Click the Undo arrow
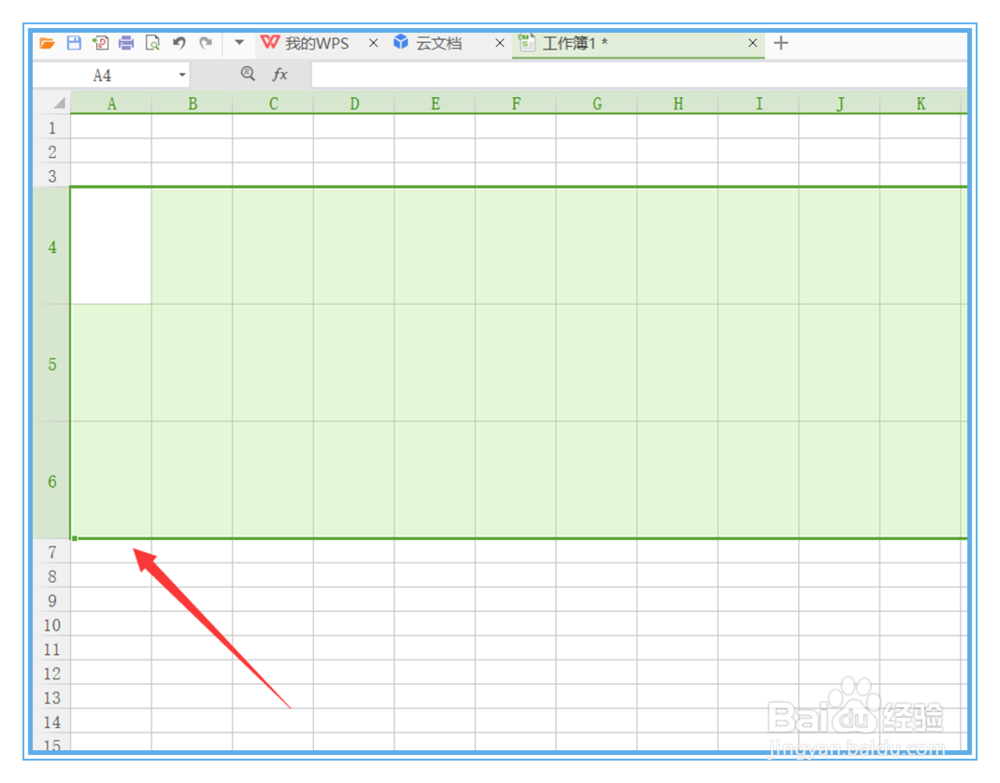Screen dimensions: 1000x783 (x=179, y=43)
